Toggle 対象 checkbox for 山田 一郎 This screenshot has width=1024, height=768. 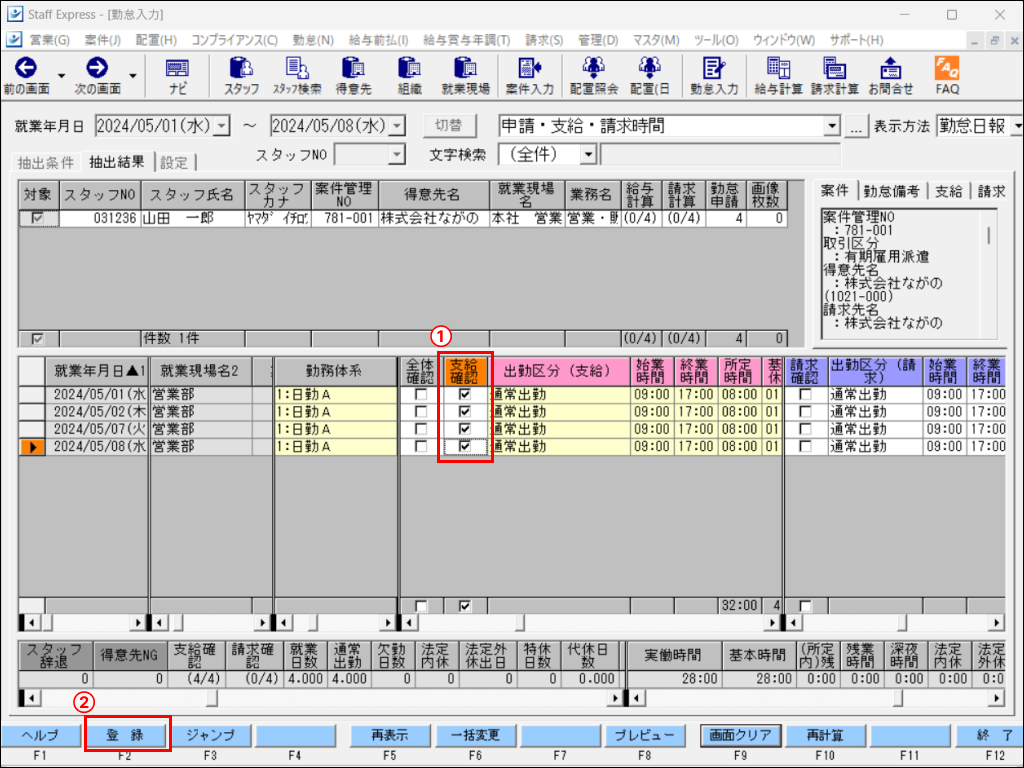pyautogui.click(x=38, y=218)
